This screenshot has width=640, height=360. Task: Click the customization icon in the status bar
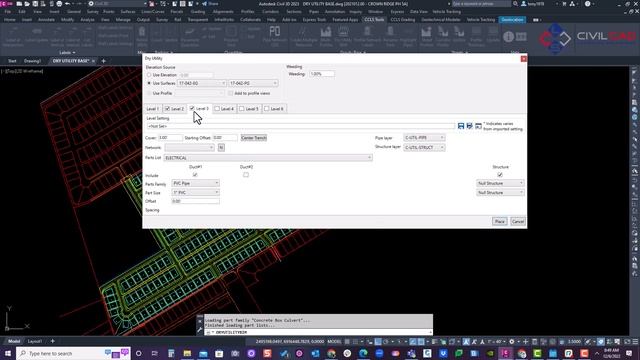click(x=635, y=341)
